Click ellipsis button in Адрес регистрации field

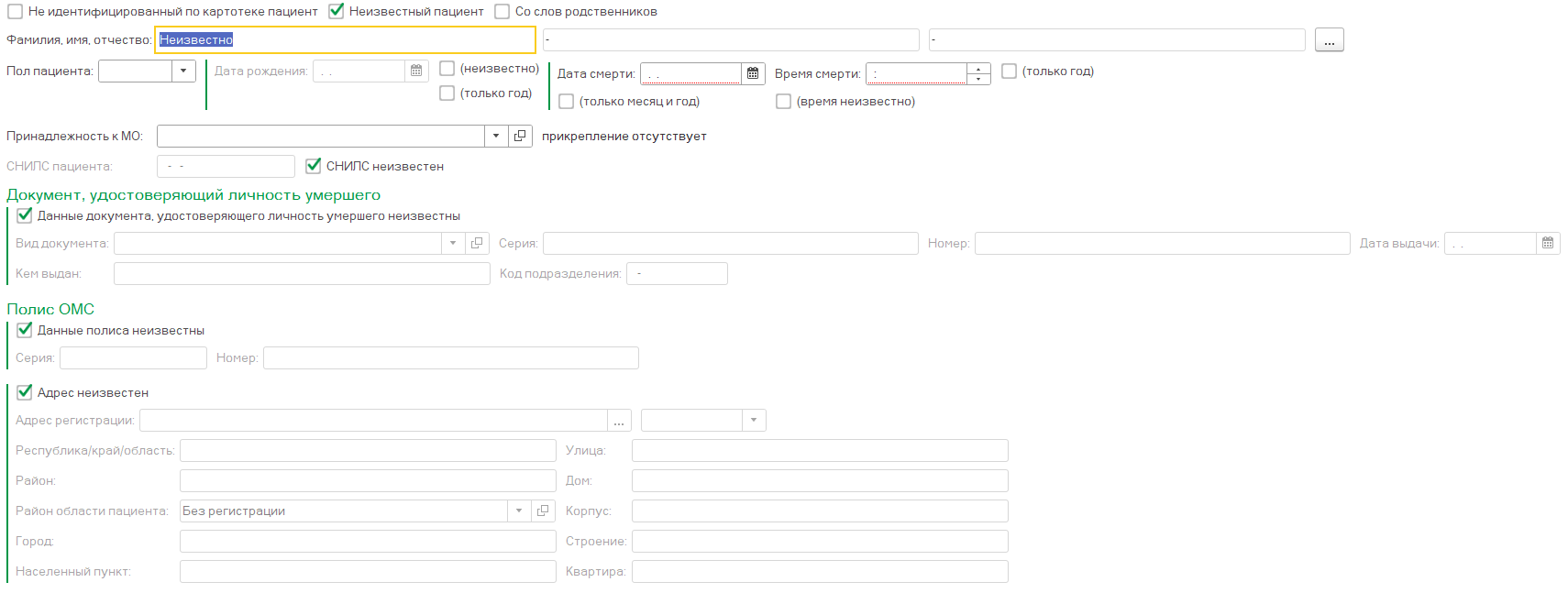click(x=619, y=421)
